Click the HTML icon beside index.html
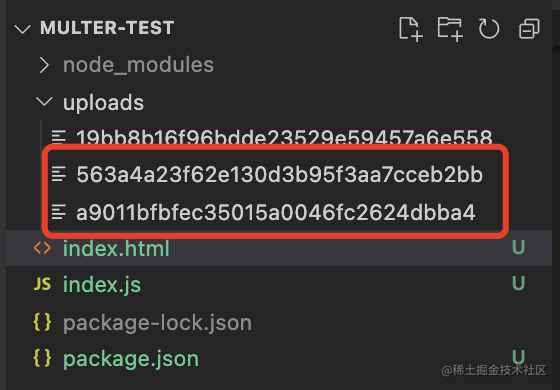The image size is (560, 390). tap(42, 248)
